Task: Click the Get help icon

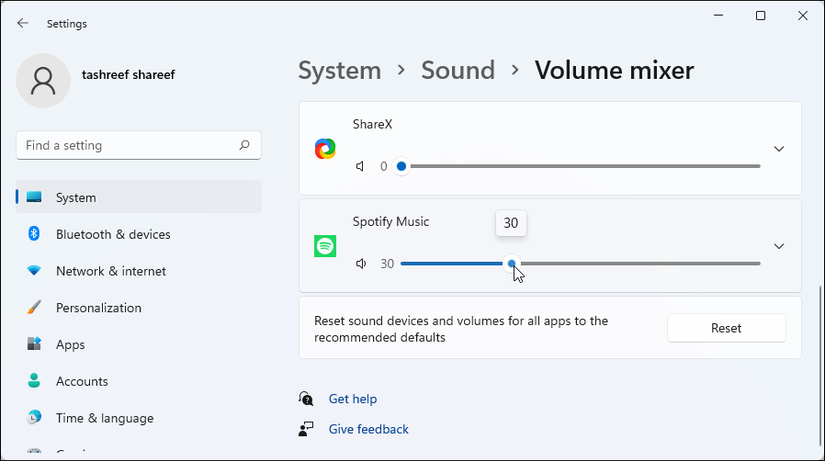Action: tap(306, 399)
